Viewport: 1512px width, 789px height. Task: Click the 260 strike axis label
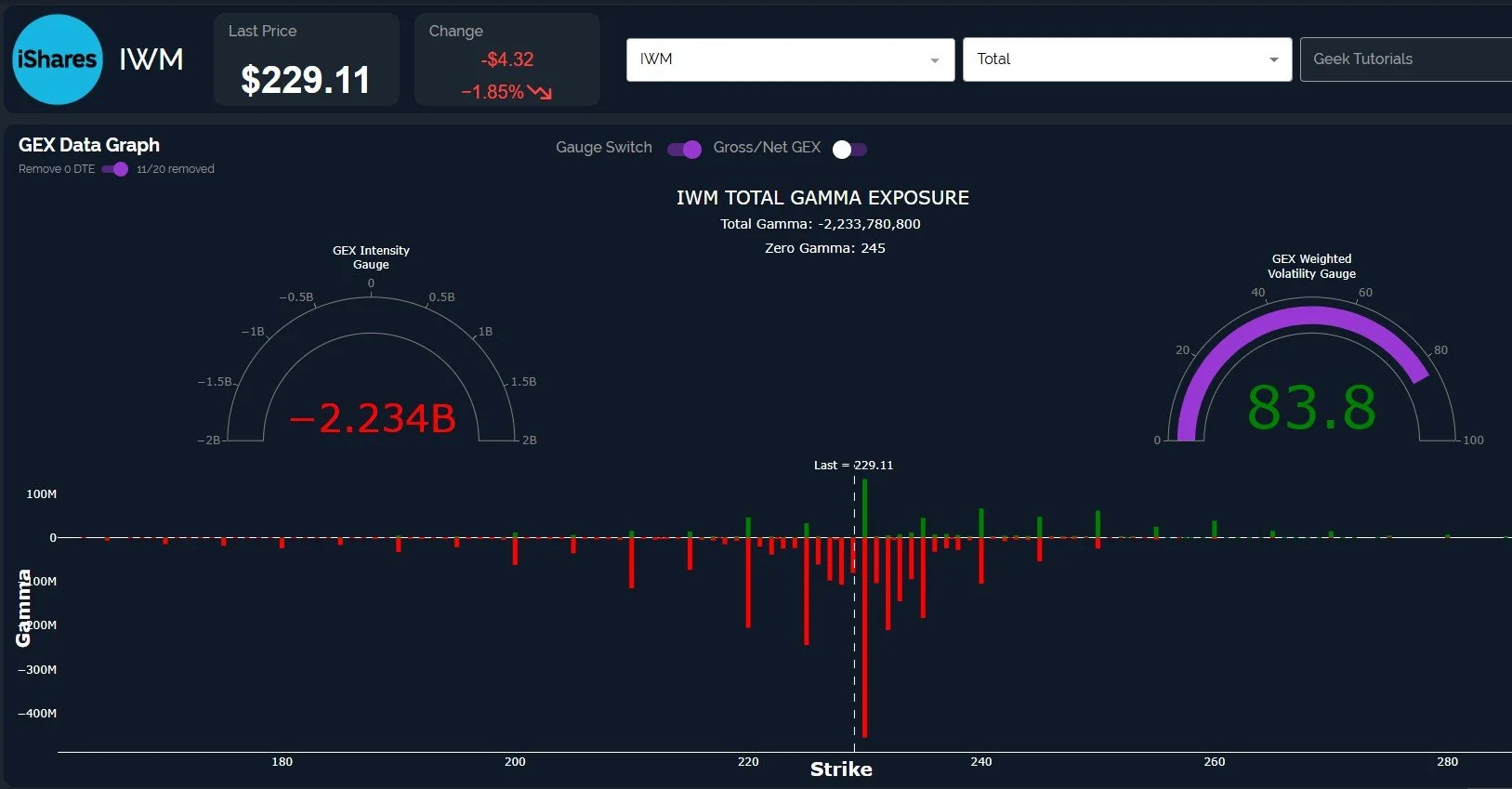(1215, 762)
